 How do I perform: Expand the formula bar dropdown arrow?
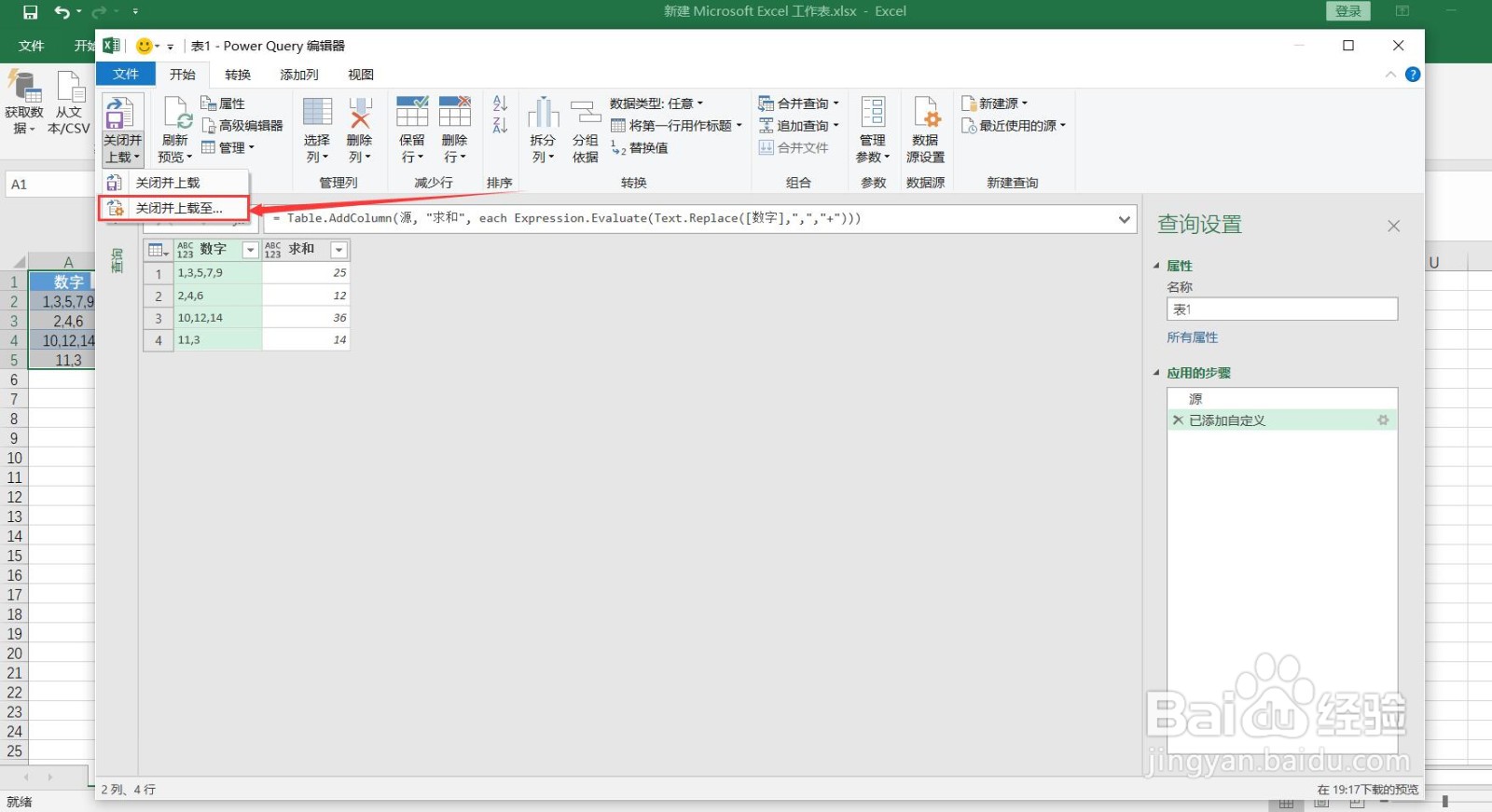coord(1125,219)
